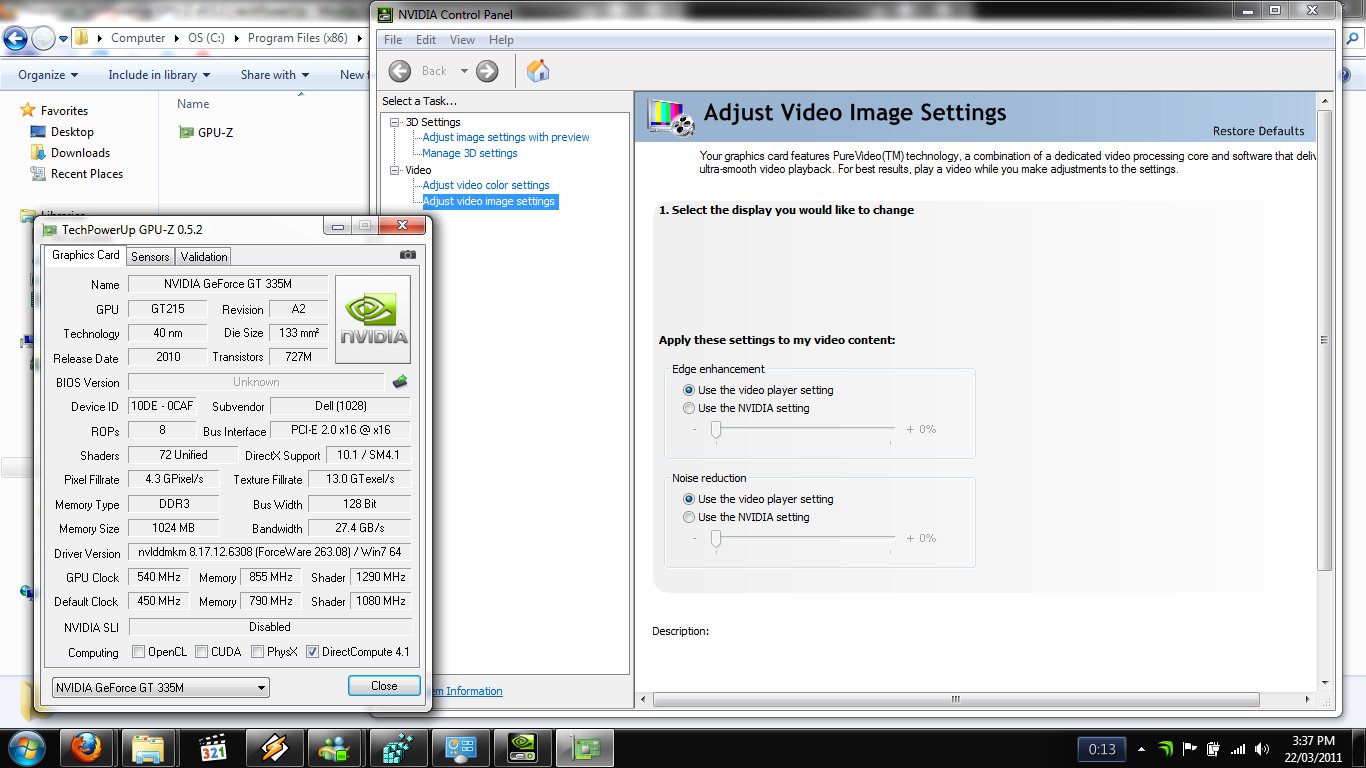Open the Share with dropdown
Image resolution: width=1366 pixels, height=768 pixels.
click(274, 75)
